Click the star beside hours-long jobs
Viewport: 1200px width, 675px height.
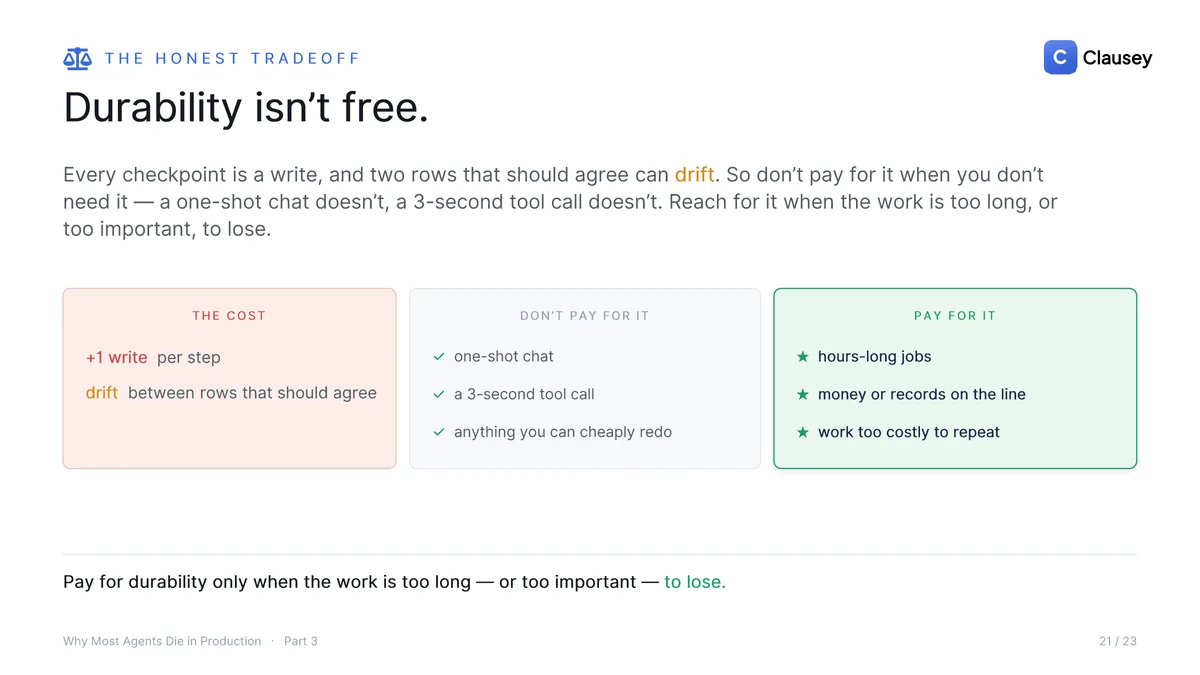[802, 356]
